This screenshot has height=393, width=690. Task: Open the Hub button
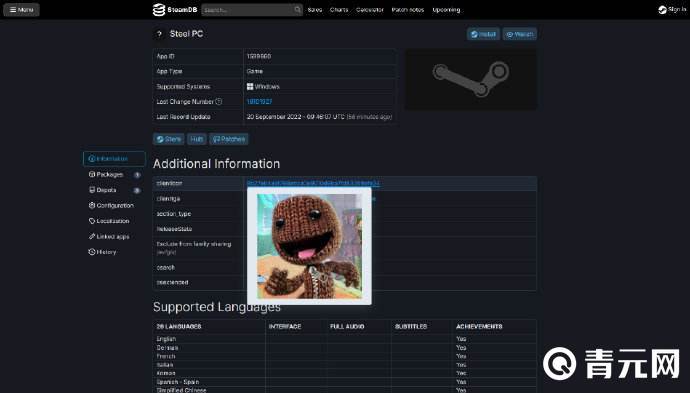click(196, 139)
